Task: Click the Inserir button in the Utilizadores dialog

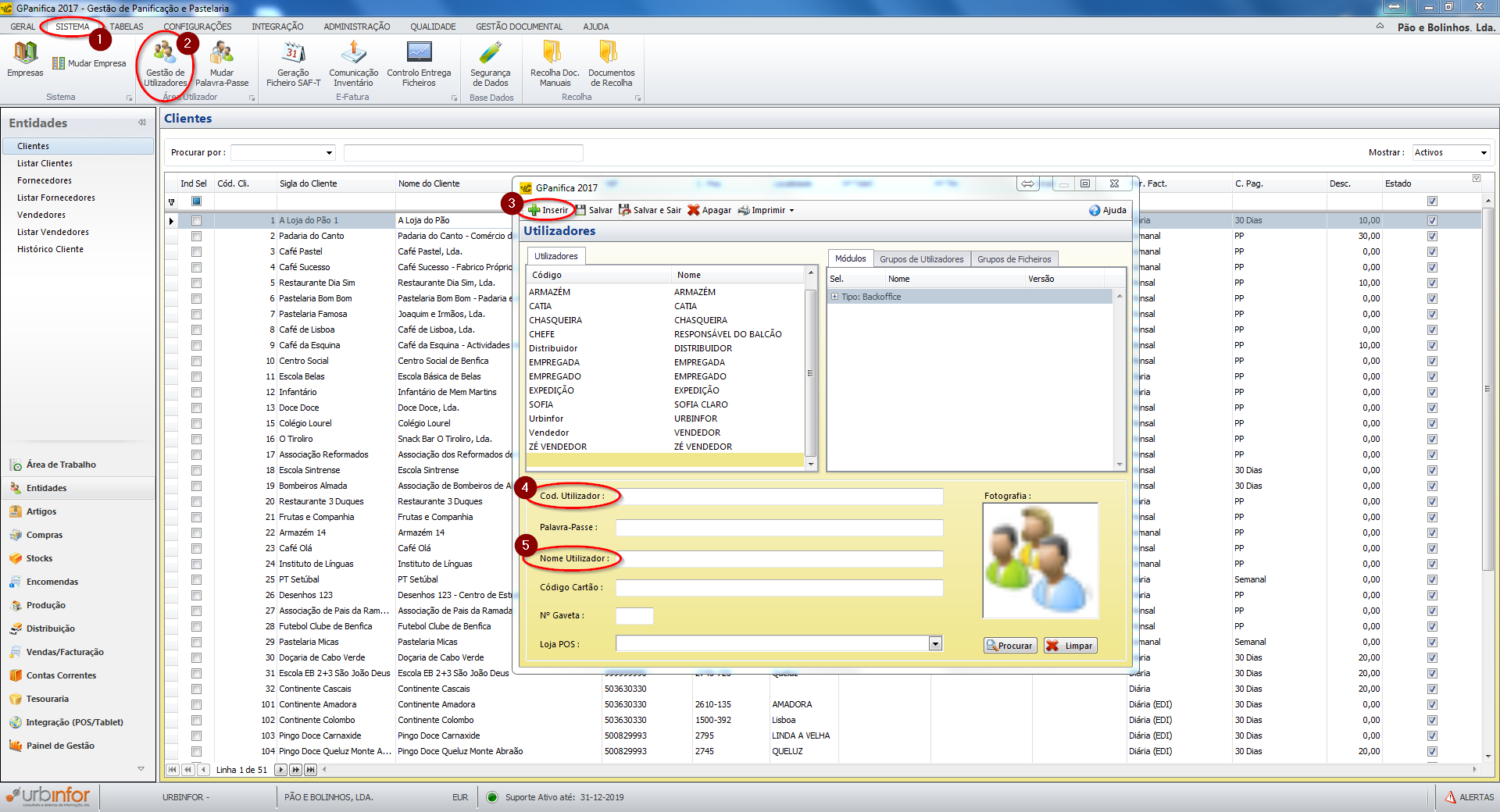Action: pos(548,210)
